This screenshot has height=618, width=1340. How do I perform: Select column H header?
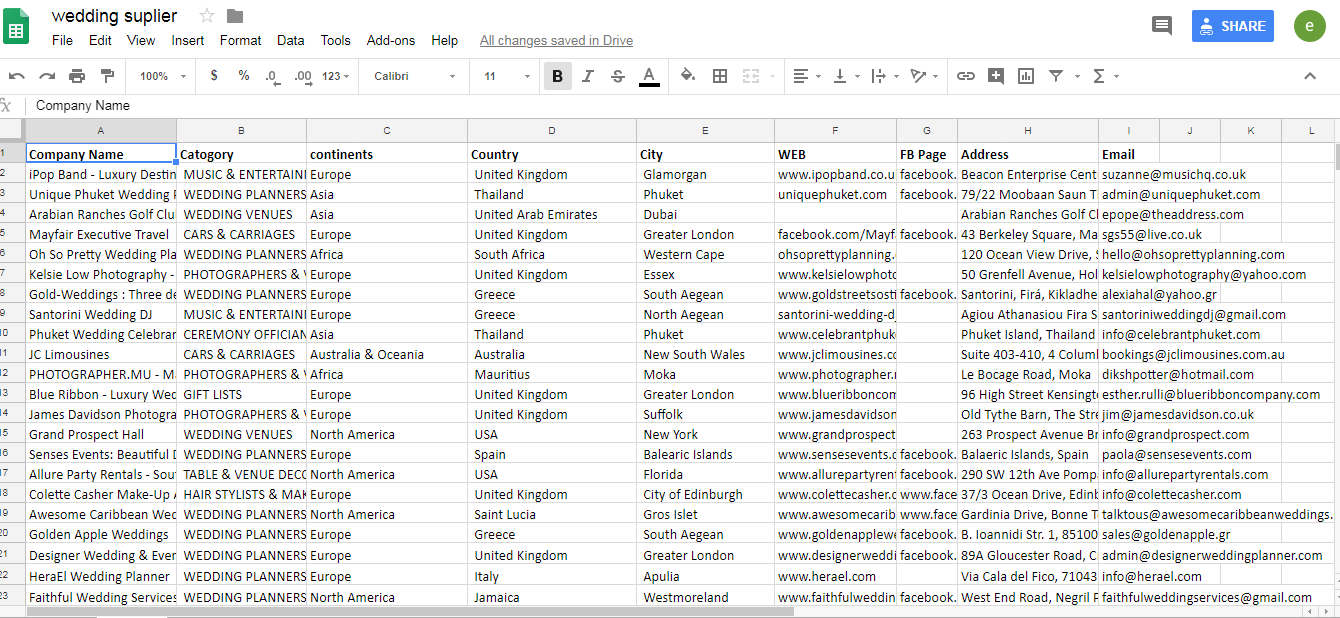coord(1027,131)
